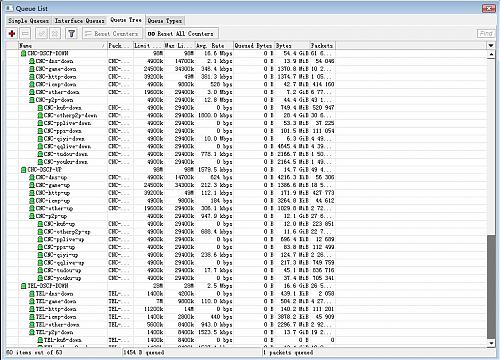Click the green icon beside CNC-ku6-down

point(40,108)
